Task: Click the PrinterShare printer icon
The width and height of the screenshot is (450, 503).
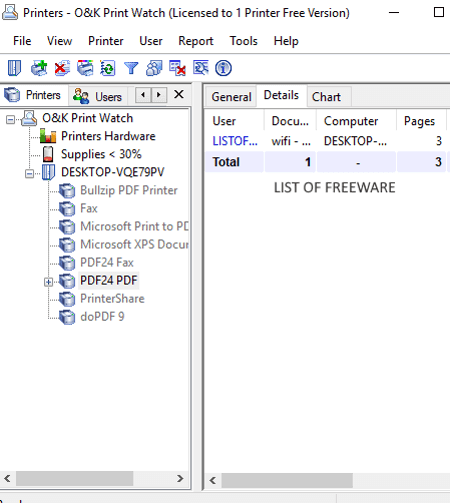Action: click(67, 299)
